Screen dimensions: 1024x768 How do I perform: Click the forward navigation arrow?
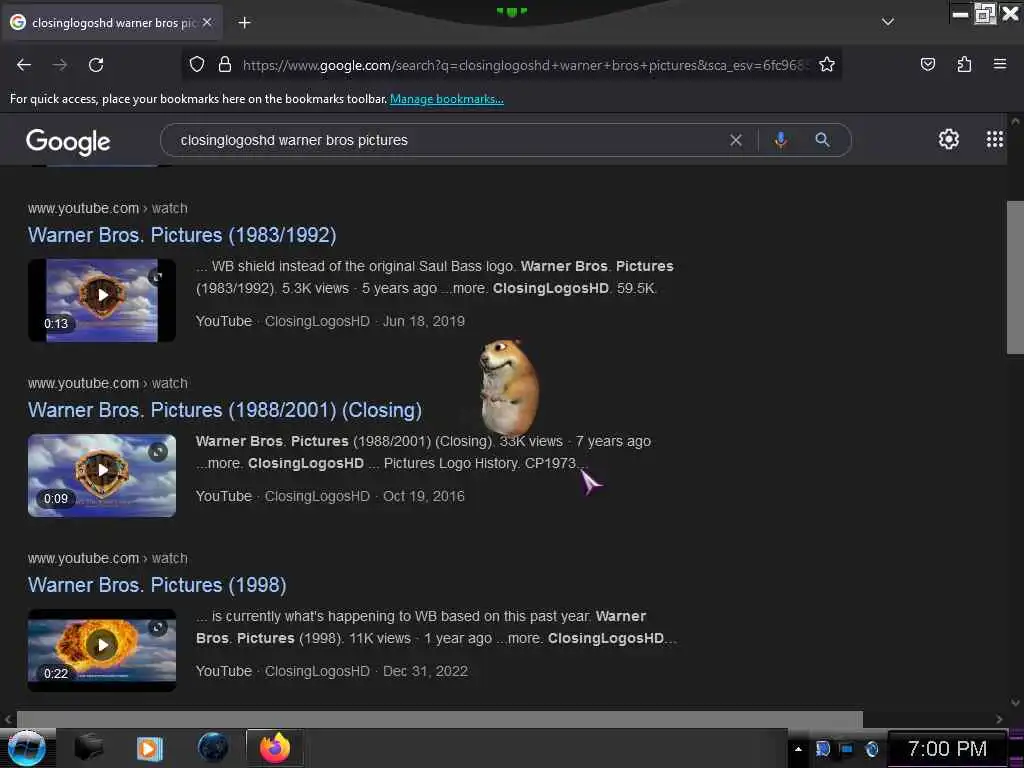60,65
